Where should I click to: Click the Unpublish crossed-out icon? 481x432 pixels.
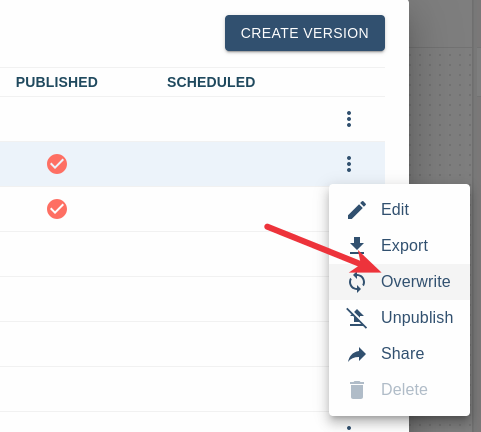(x=357, y=318)
